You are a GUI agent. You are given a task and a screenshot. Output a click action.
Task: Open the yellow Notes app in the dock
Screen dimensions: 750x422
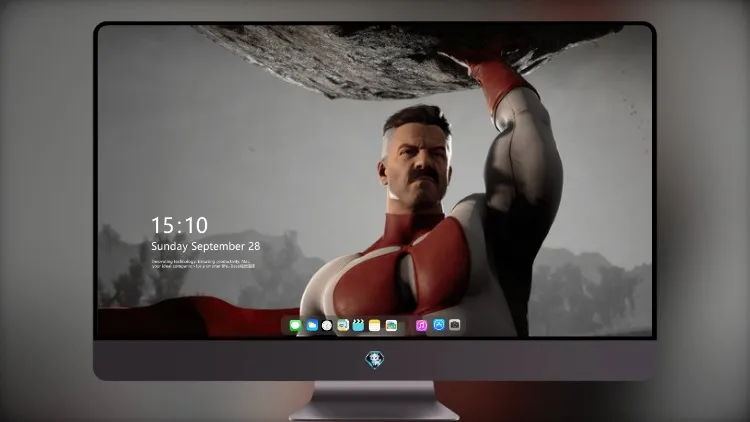pos(375,325)
